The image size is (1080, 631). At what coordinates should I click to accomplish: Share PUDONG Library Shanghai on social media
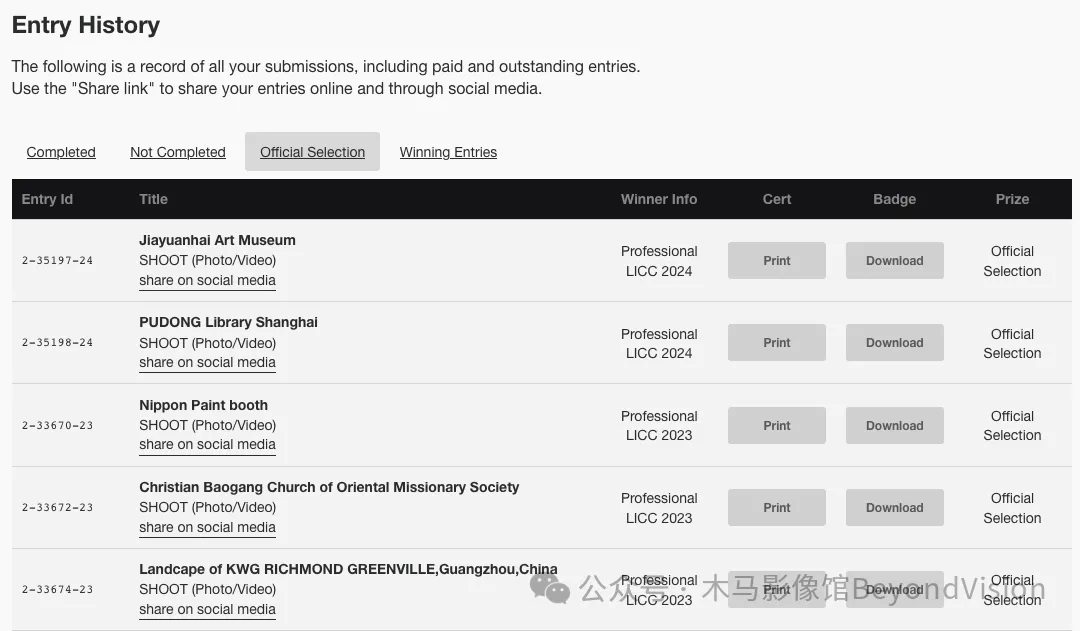(x=207, y=363)
